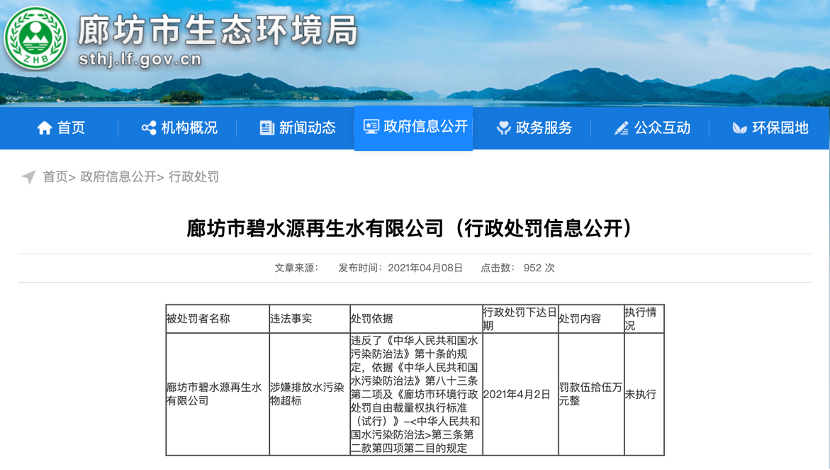Go to 政府信息公开 in the breadcrumb

point(118,177)
